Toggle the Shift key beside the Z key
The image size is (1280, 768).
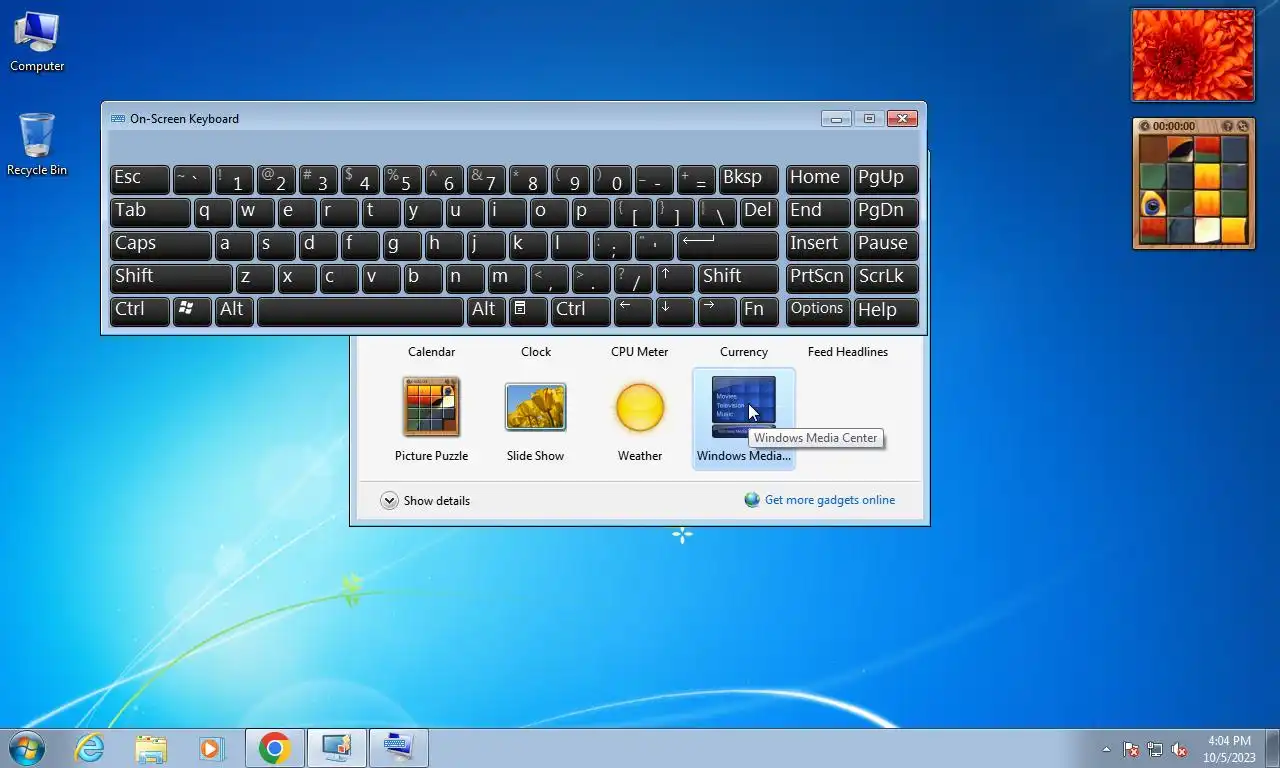pyautogui.click(x=171, y=278)
